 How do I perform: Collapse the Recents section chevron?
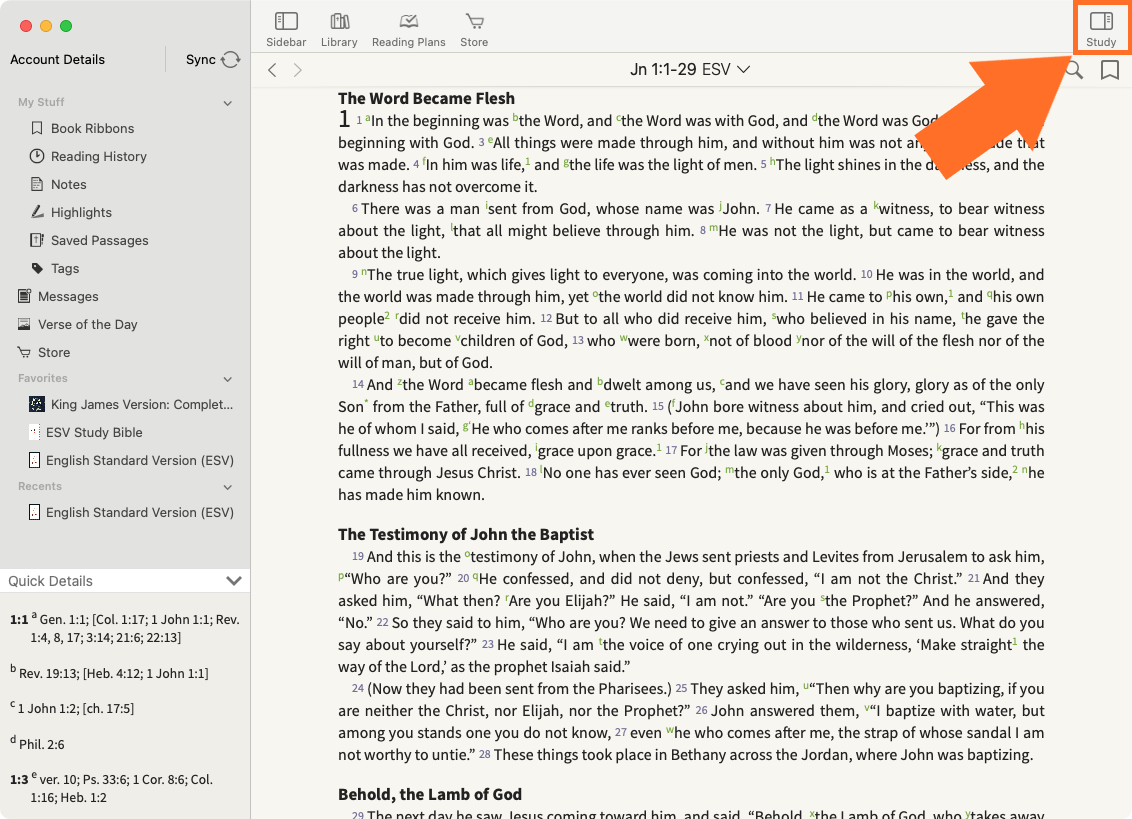point(227,488)
